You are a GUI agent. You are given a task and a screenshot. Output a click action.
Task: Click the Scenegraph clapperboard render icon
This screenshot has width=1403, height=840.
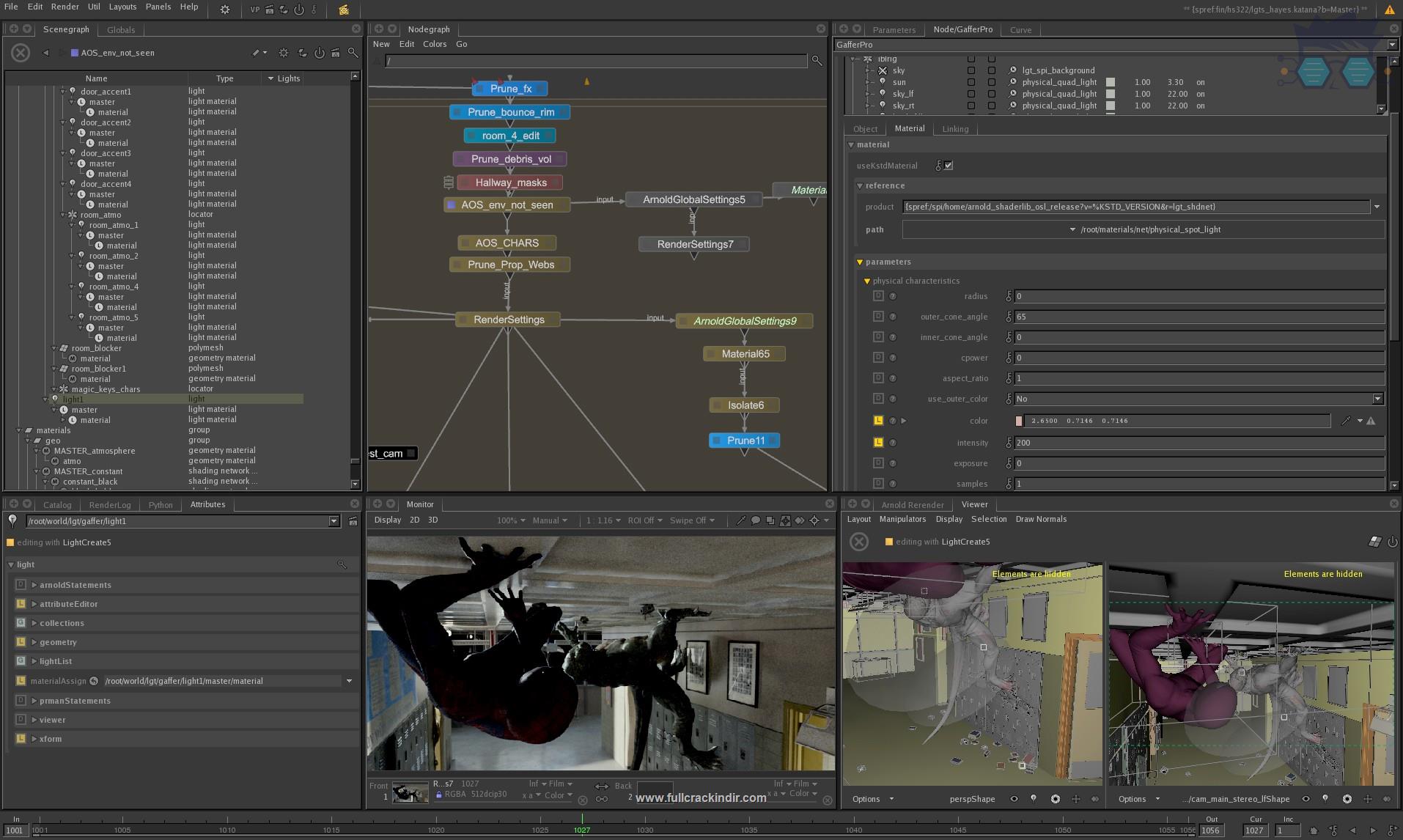coord(336,53)
